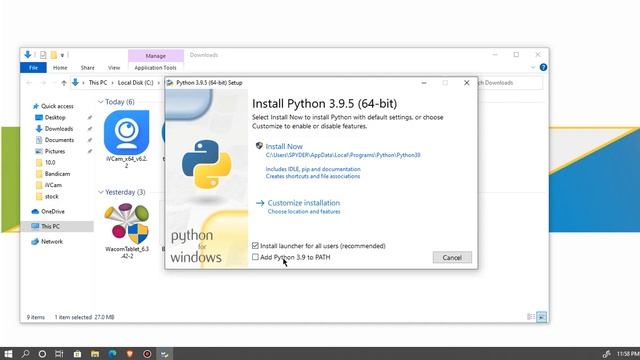Collapse the Yesterday (3) group

point(101,192)
